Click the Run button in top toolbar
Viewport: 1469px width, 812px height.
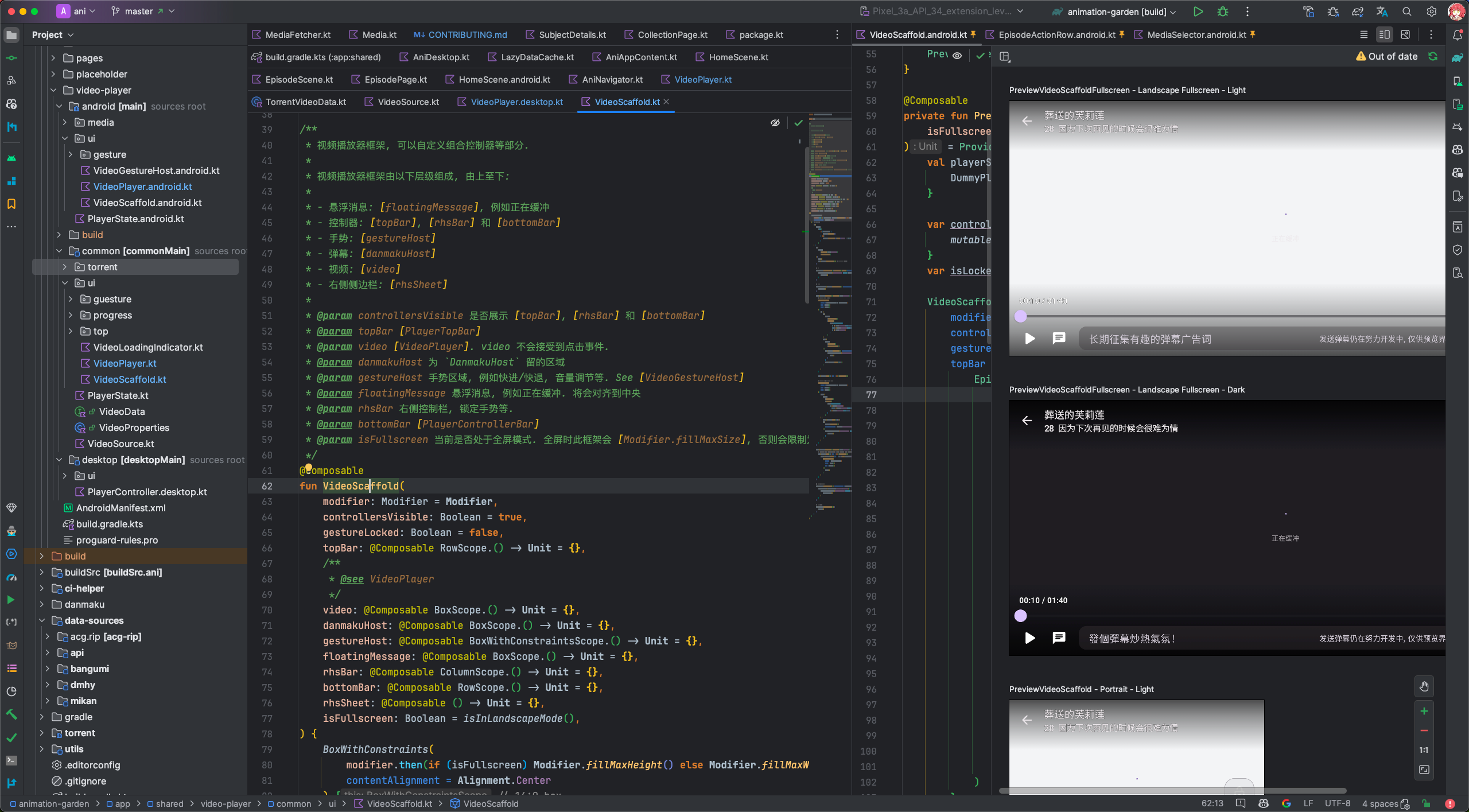click(1198, 11)
